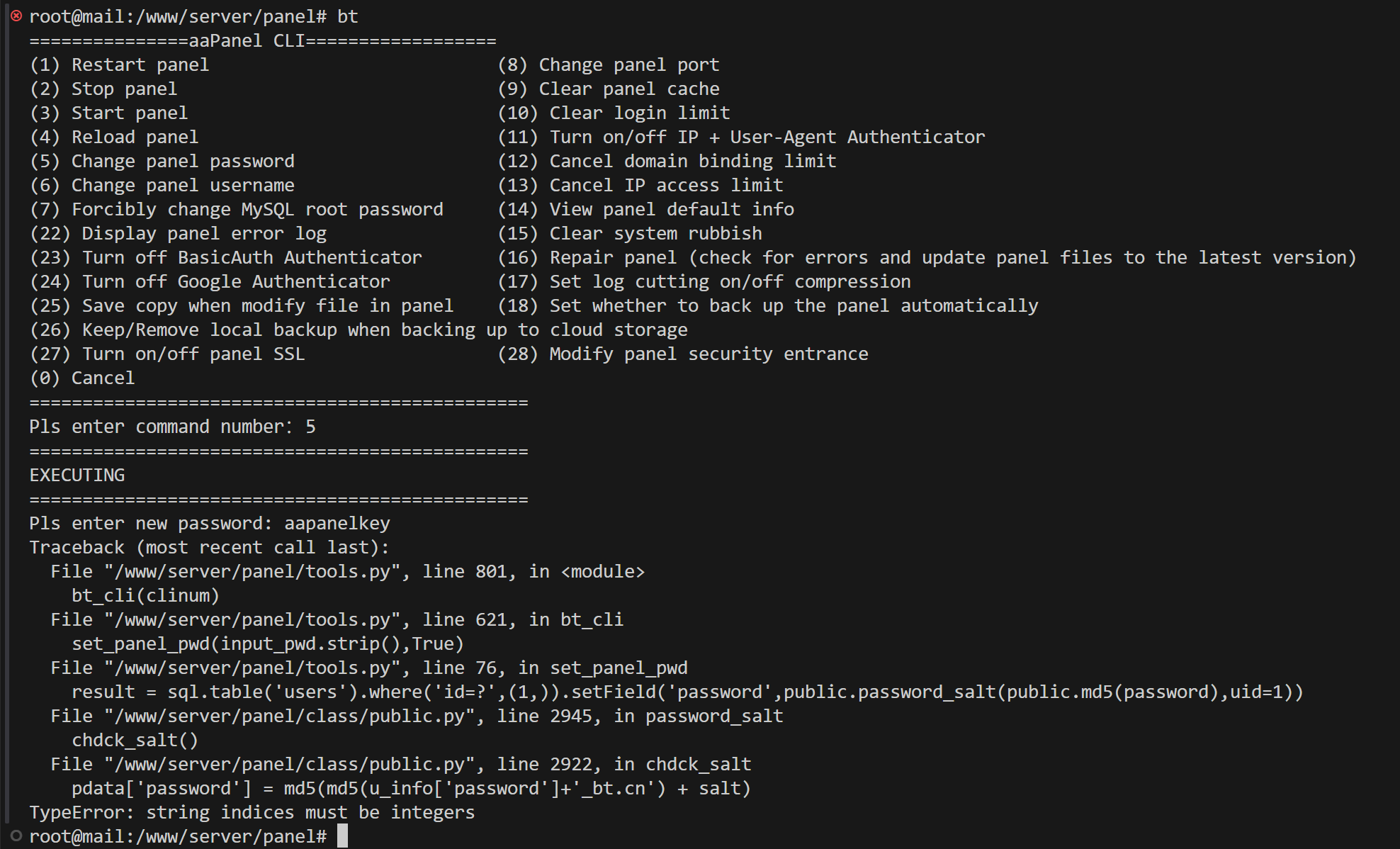The image size is (1400, 849).
Task: Click the "TypeError" error message line
Action: [252, 813]
